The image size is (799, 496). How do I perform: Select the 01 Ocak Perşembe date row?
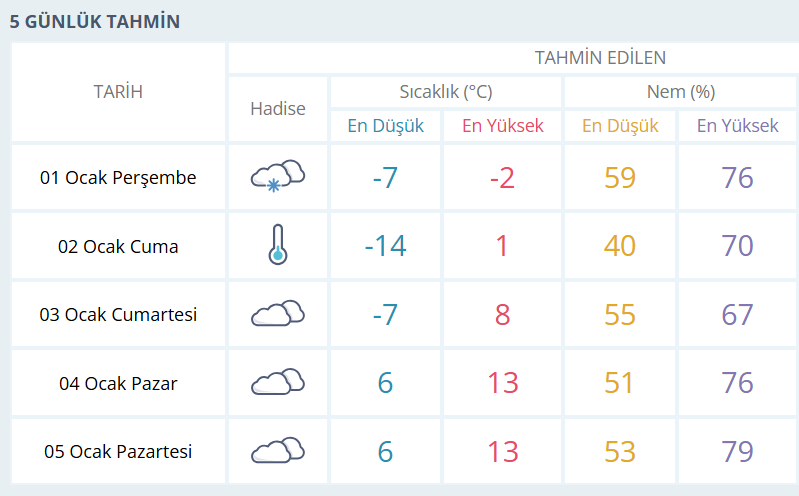[118, 178]
